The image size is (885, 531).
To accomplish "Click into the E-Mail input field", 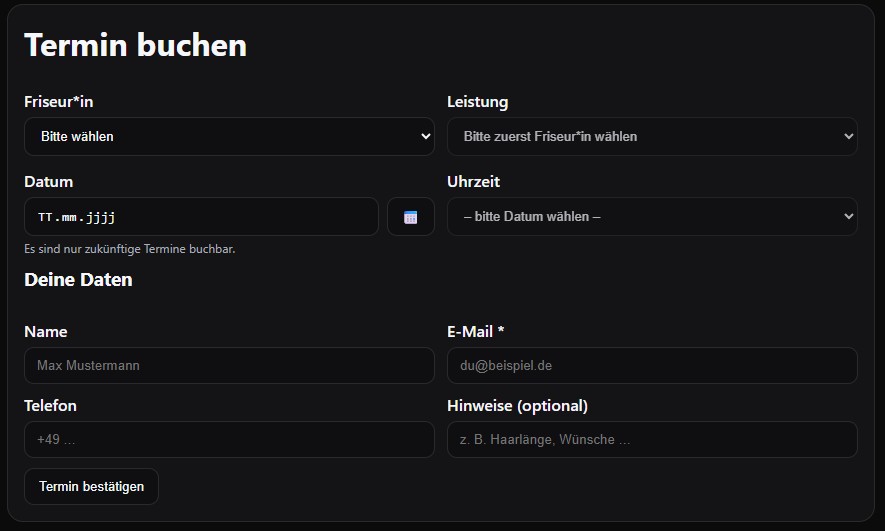I will coord(651,366).
